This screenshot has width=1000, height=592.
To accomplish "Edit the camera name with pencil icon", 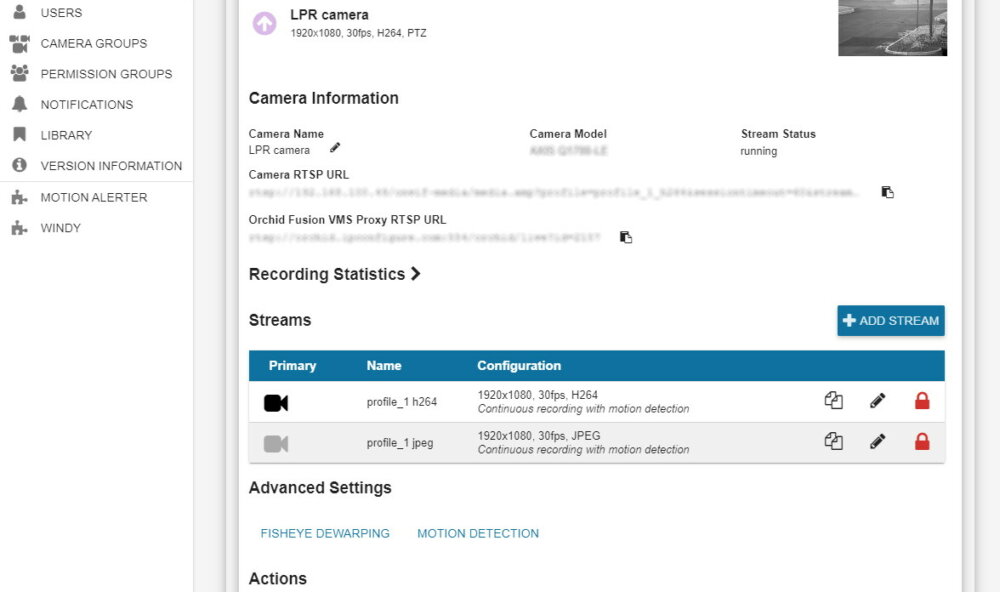I will tap(335, 148).
